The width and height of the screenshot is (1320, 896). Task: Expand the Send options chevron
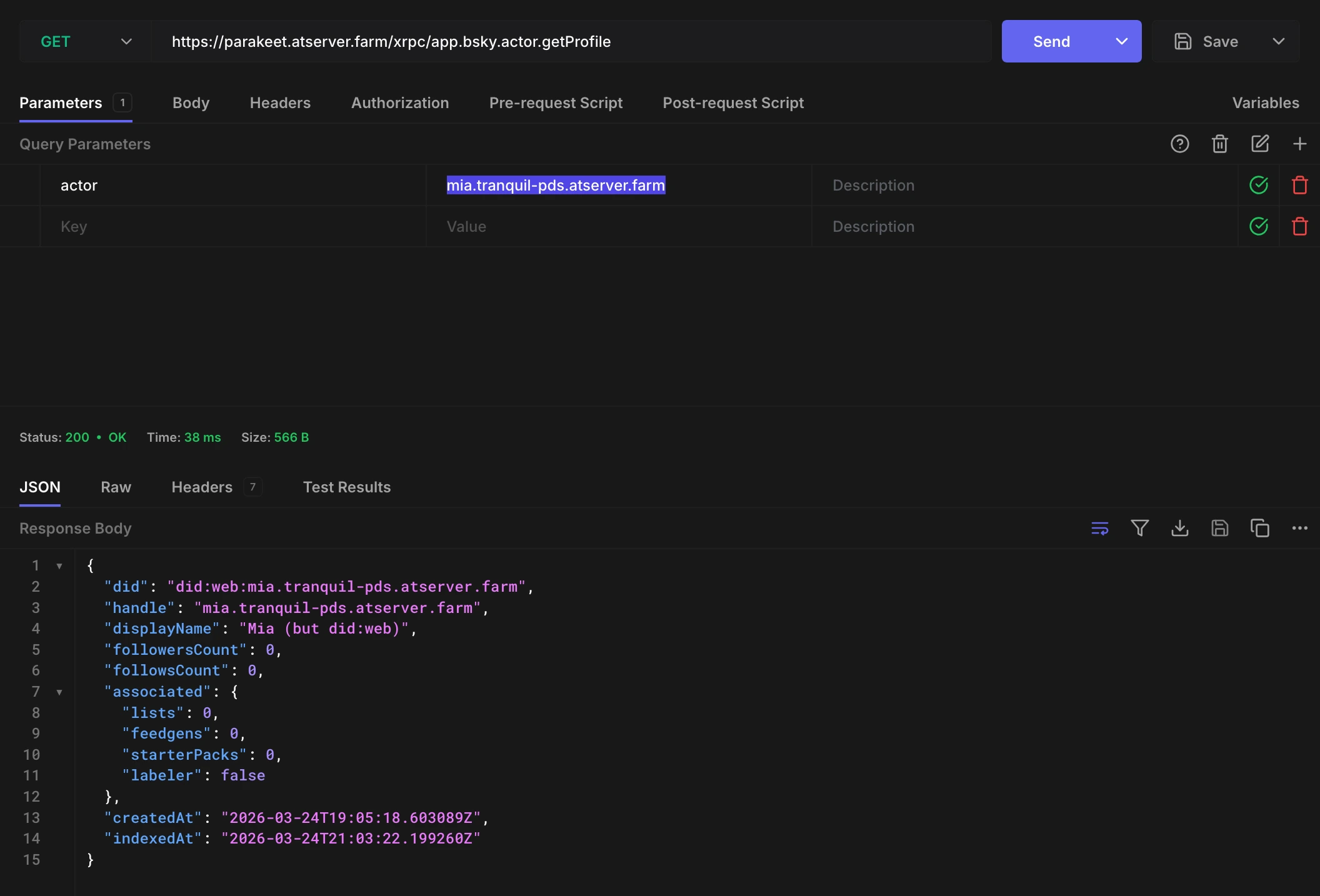(x=1121, y=42)
